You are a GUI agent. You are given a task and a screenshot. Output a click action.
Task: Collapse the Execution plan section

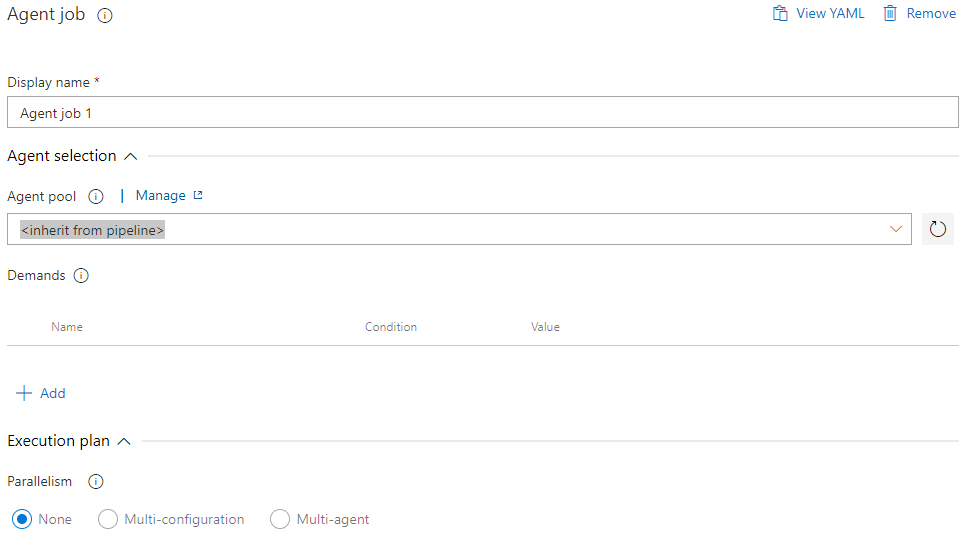(x=124, y=441)
